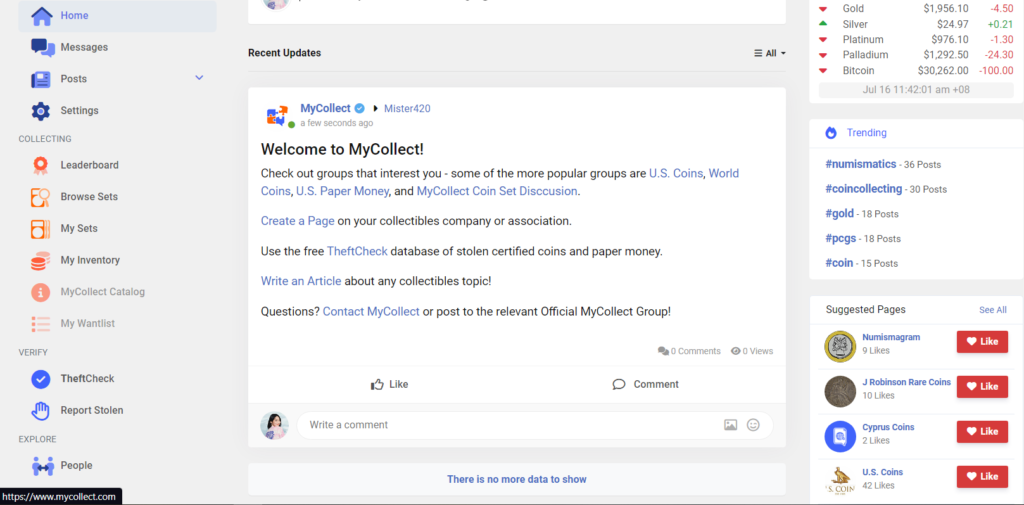
Task: Like the J Robinson Rare Coins page
Action: click(982, 387)
